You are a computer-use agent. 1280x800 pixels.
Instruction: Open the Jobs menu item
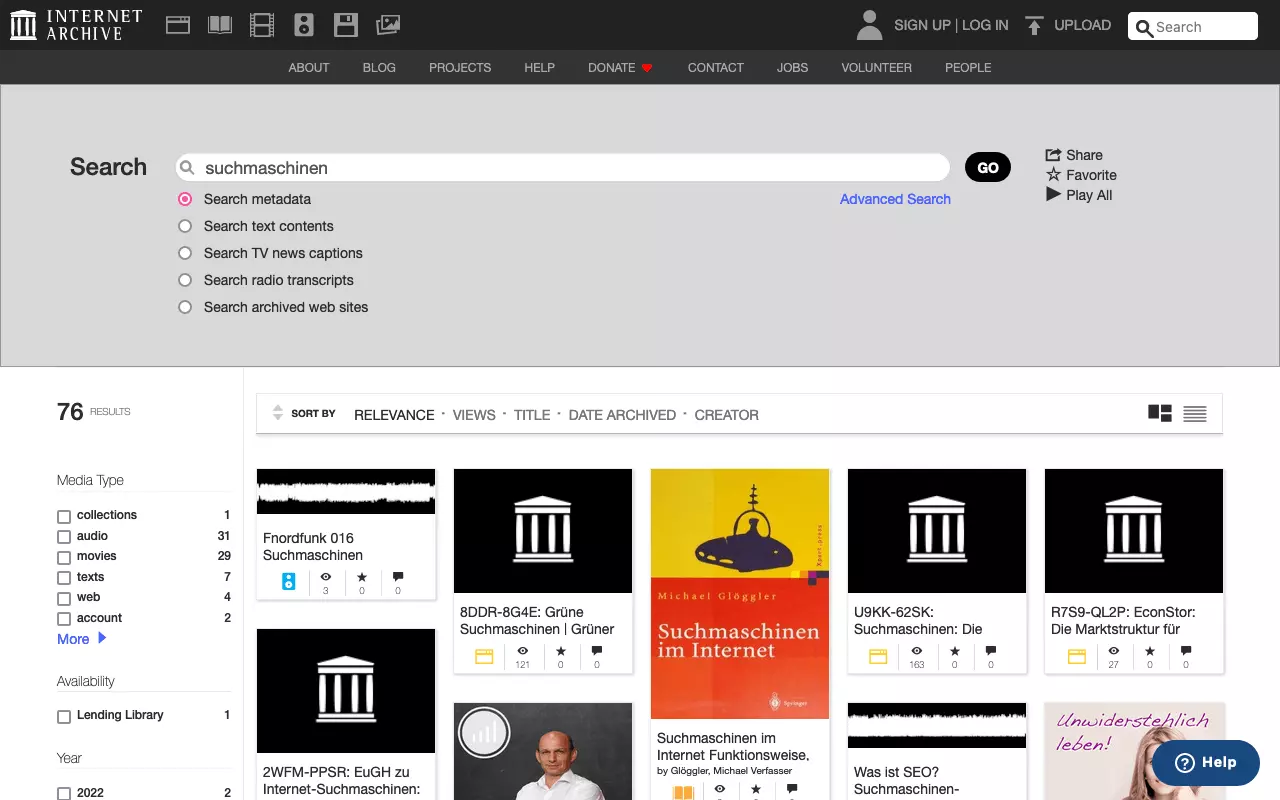[793, 68]
